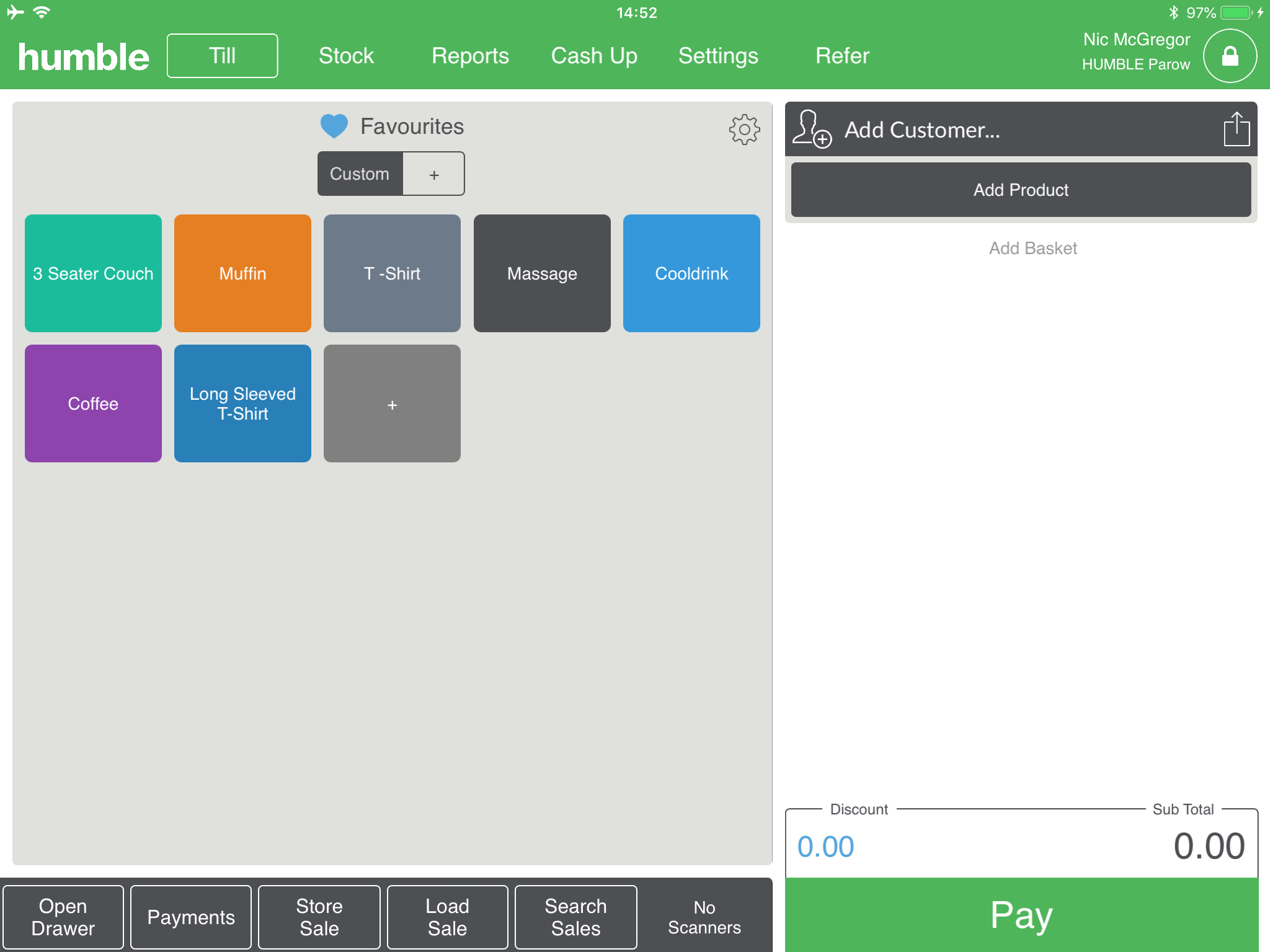The image size is (1270, 952).
Task: Tap the airplane mode icon
Action: click(x=15, y=12)
